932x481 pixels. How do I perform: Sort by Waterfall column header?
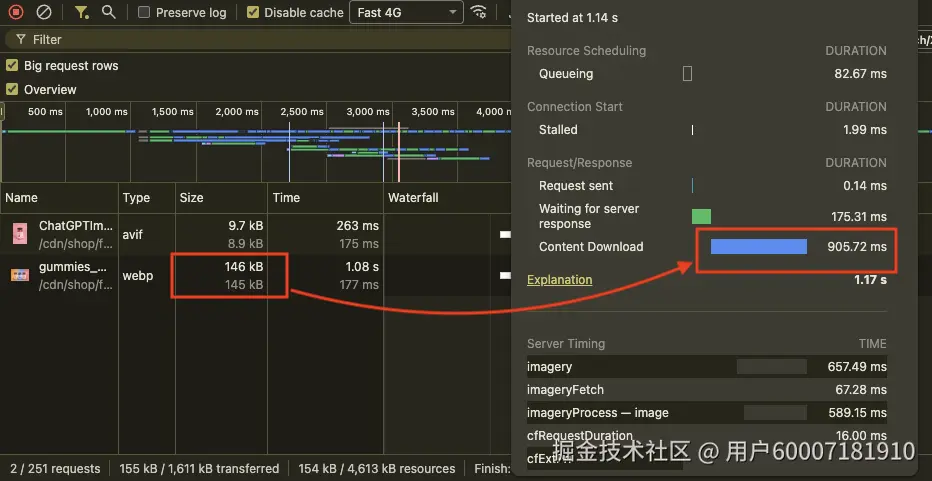(x=448, y=198)
